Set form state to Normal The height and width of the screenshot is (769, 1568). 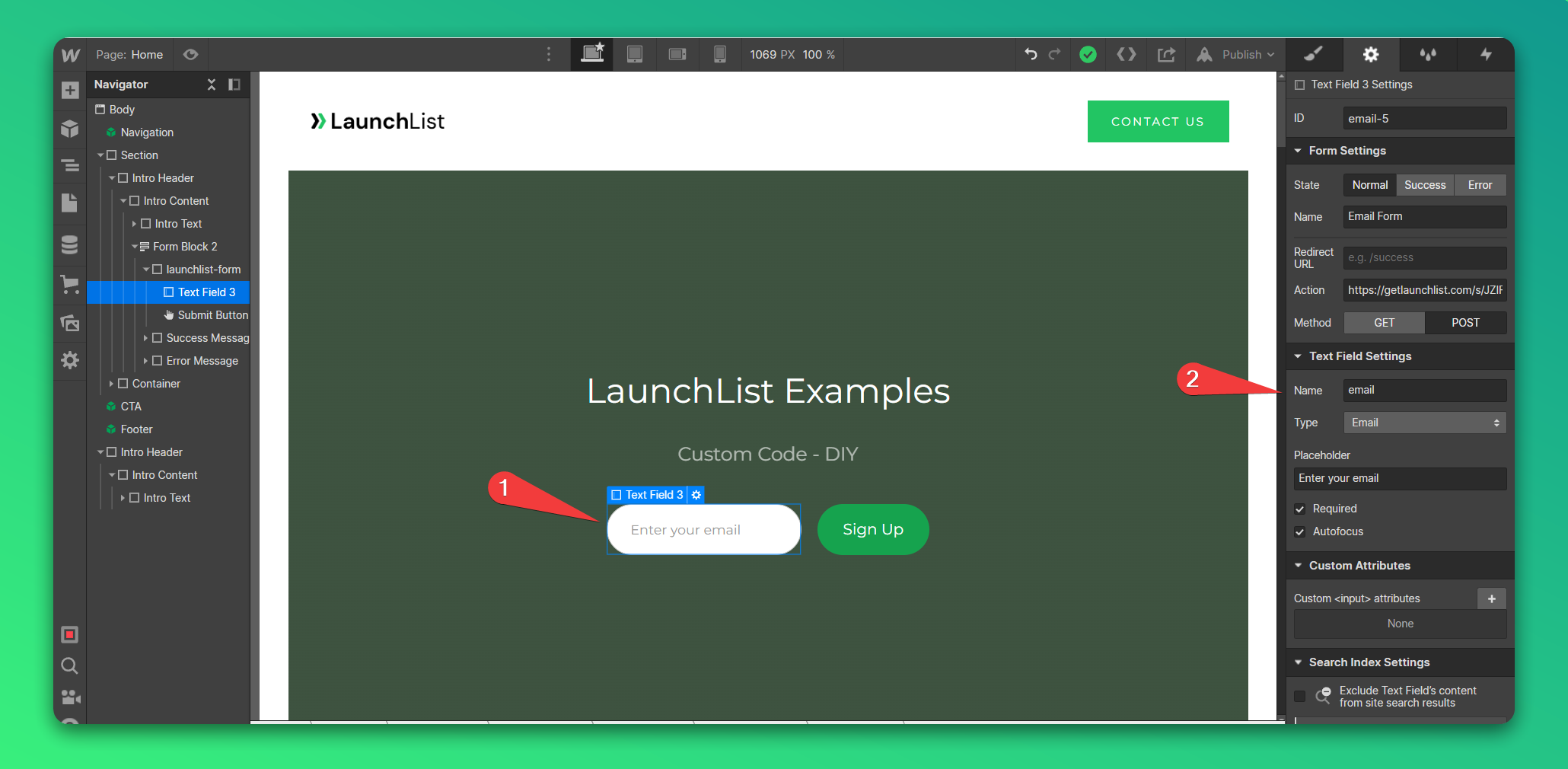click(1370, 185)
